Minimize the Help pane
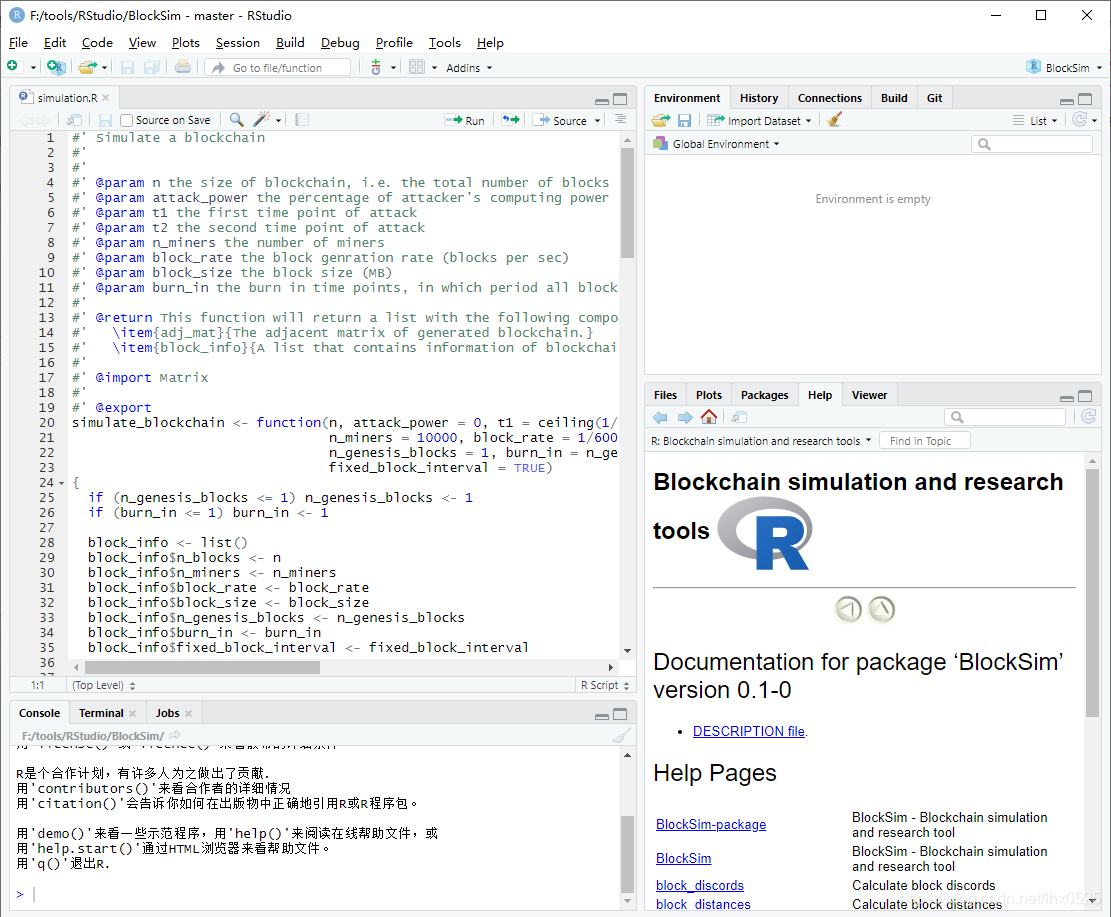This screenshot has width=1111, height=917. coord(1067,397)
